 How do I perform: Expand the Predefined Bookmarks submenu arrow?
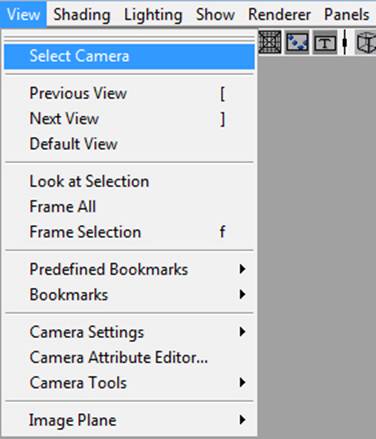pos(243,269)
